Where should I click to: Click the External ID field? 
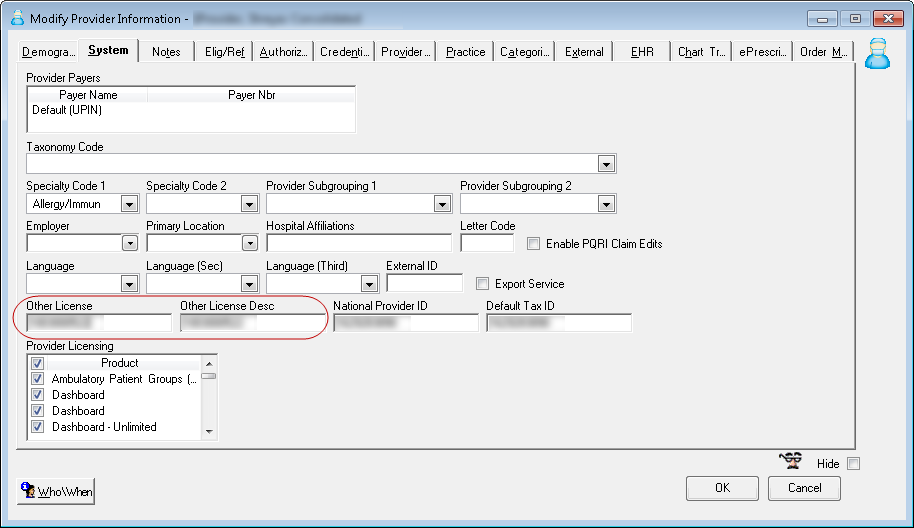(x=424, y=283)
